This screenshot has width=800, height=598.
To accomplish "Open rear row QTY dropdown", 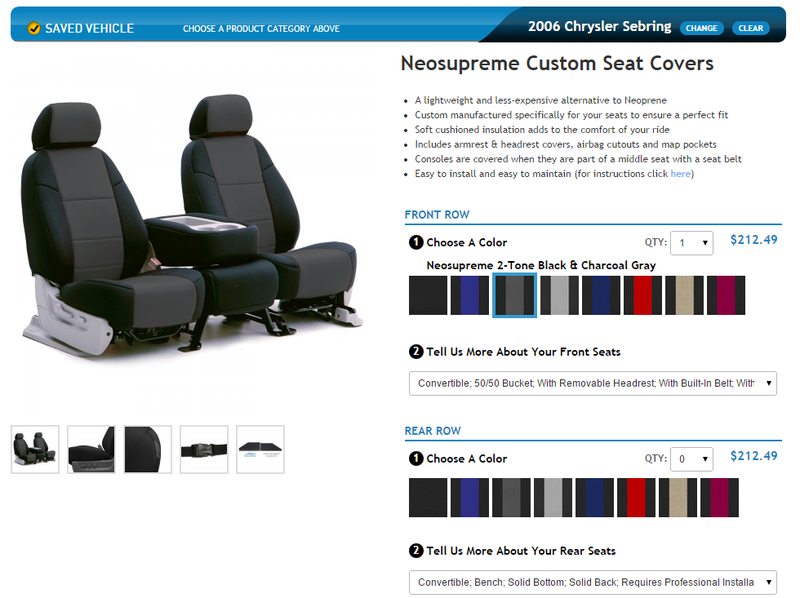I will point(691,459).
